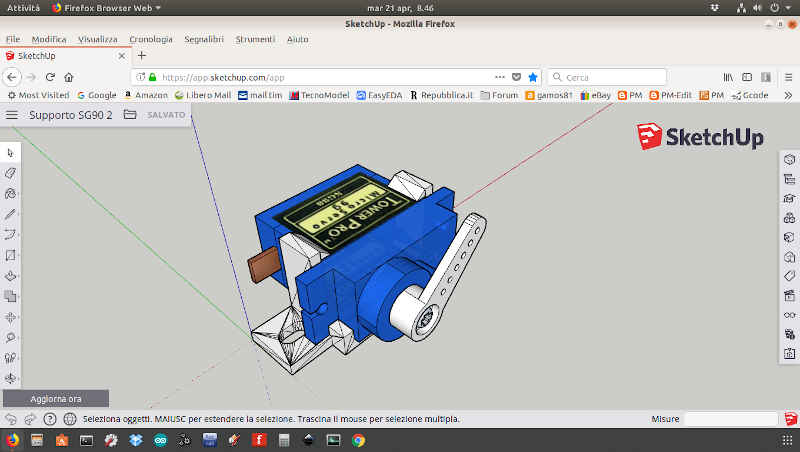Click the Undo arrow in status bar
The width and height of the screenshot is (800, 452).
11,419
